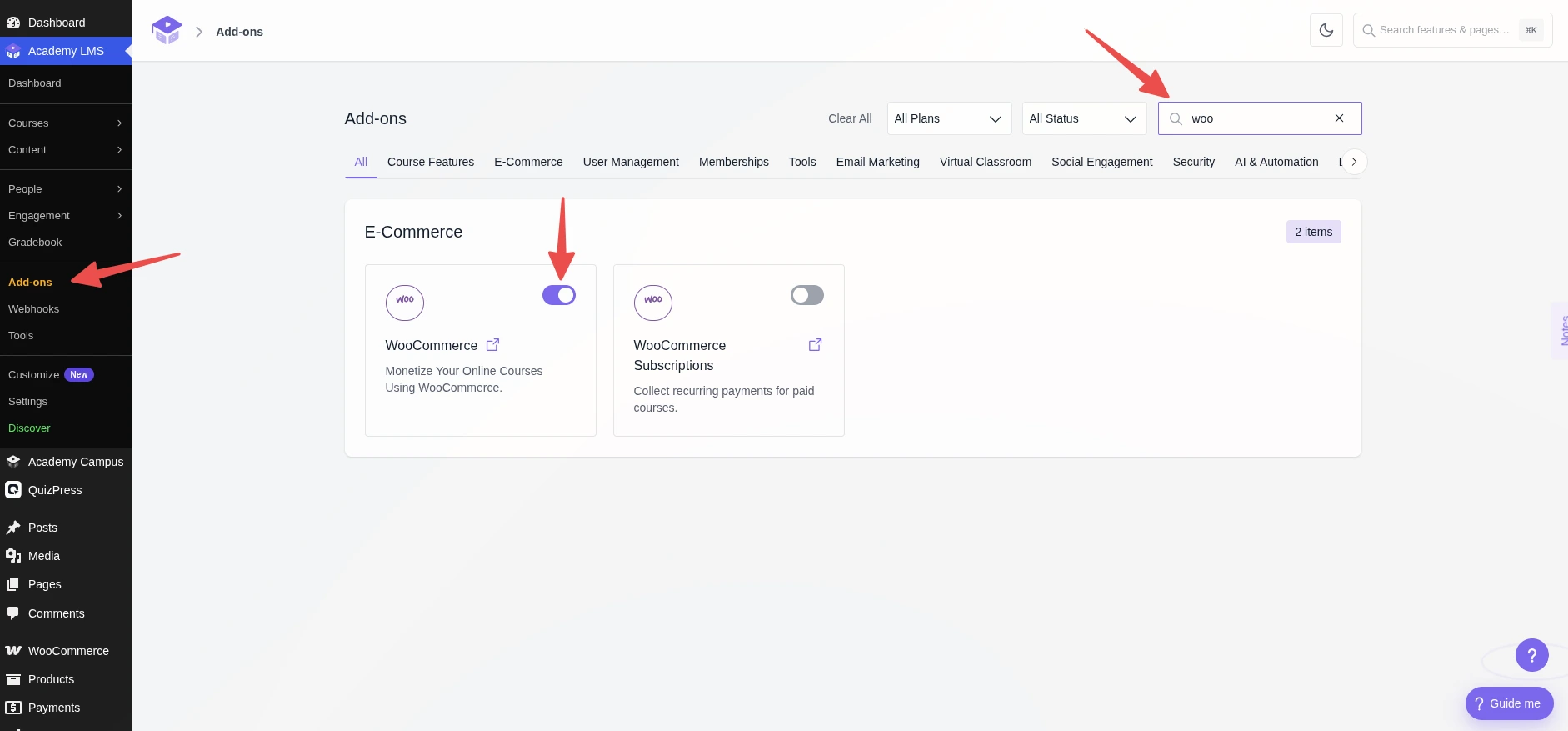Open the All Plans dropdown
Screen dimensions: 1568x731
(949, 118)
